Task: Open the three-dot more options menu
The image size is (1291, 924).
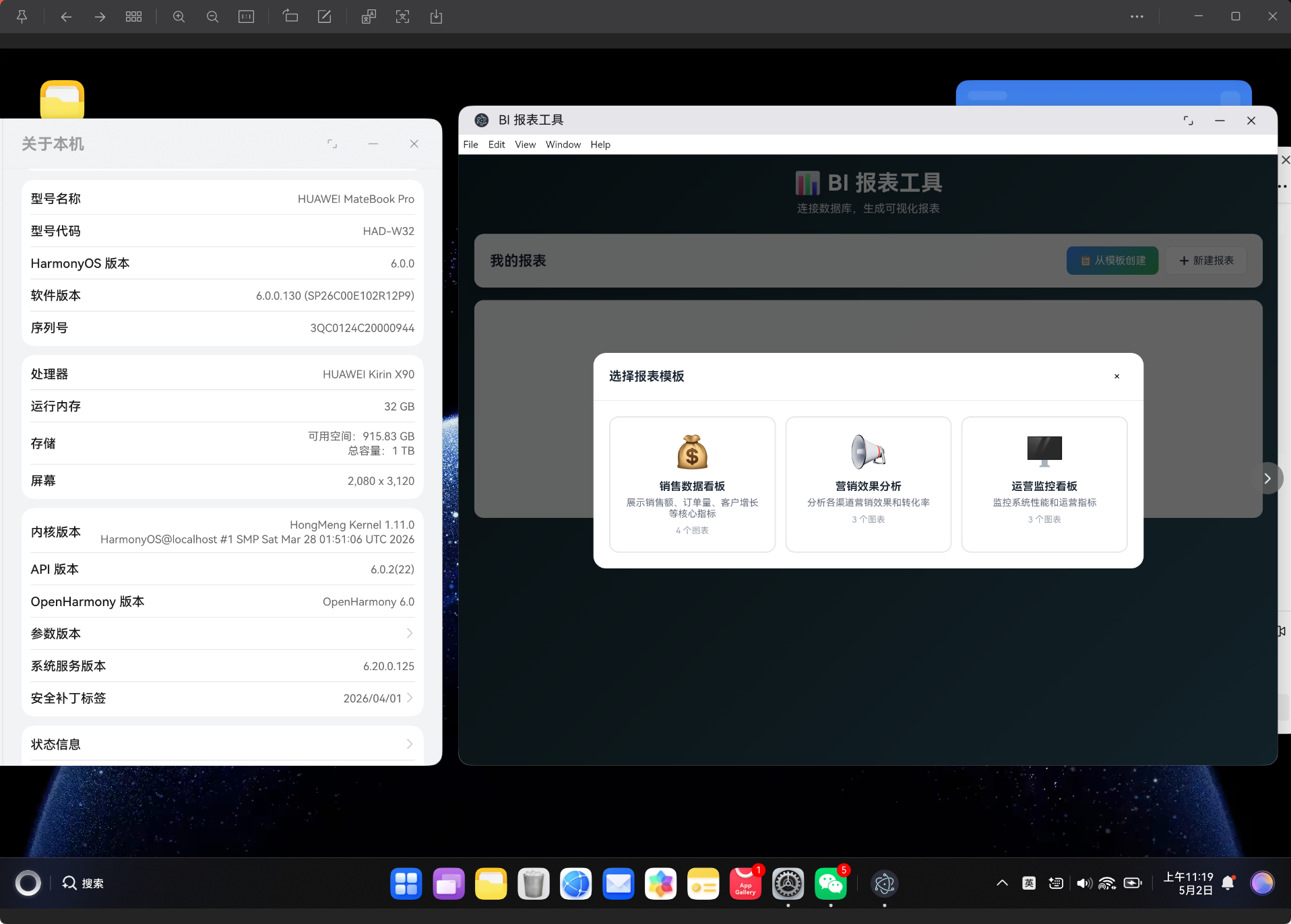Action: 1137,17
